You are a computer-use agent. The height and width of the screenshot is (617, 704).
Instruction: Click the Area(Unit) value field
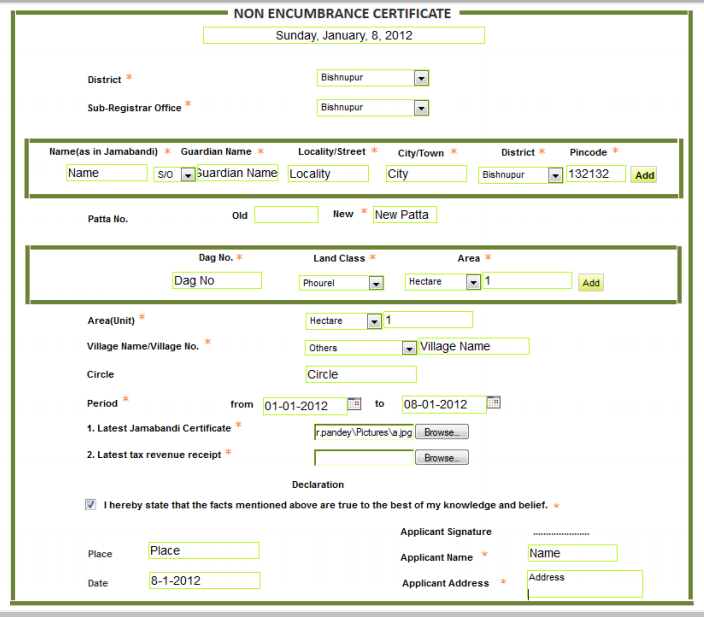pyautogui.click(x=428, y=320)
